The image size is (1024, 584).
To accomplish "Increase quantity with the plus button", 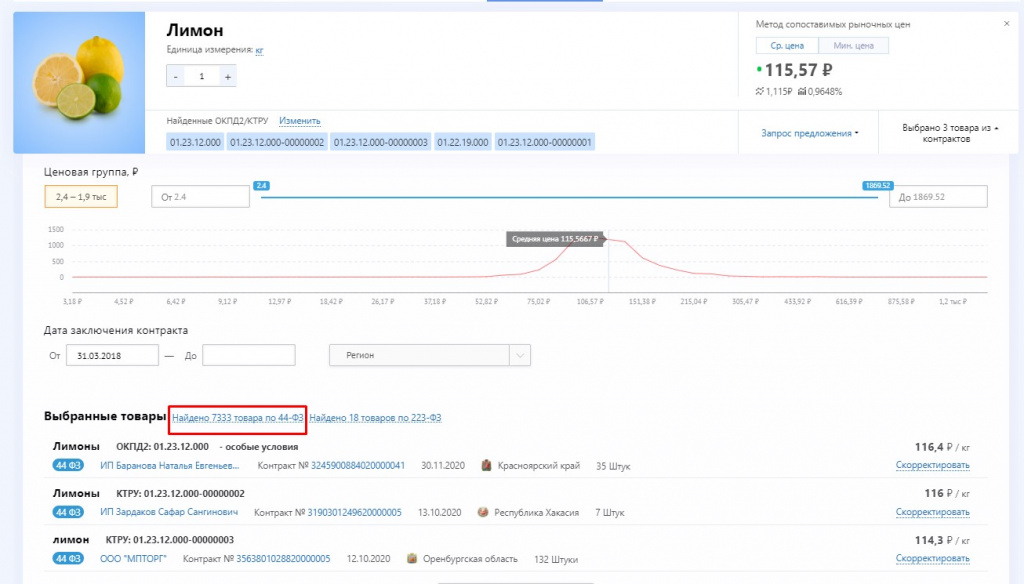I will click(x=227, y=76).
